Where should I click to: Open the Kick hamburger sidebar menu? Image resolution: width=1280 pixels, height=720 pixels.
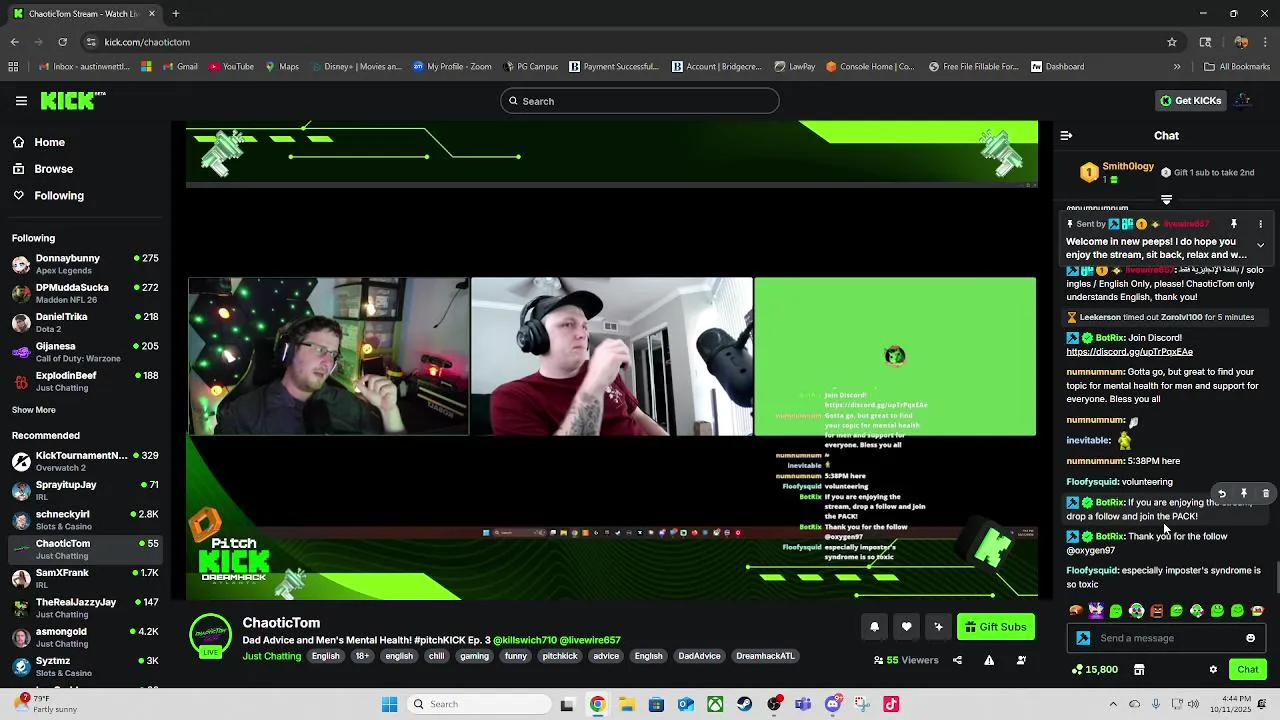click(x=21, y=101)
